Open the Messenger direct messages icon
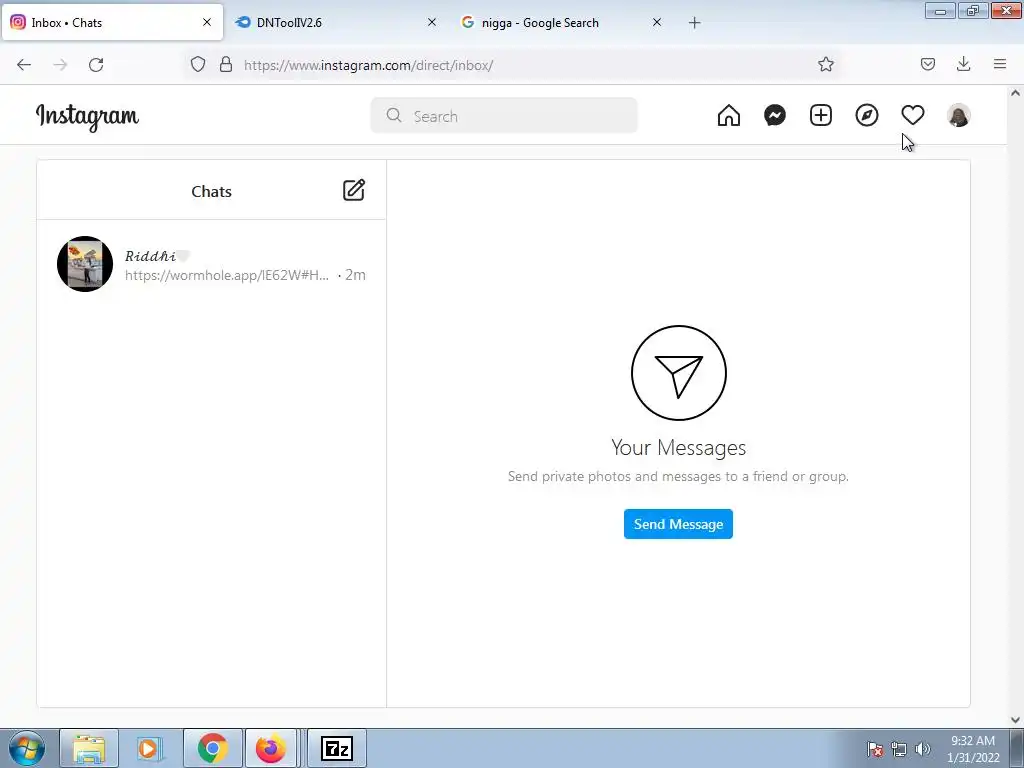The height and width of the screenshot is (768, 1024). pyautogui.click(x=775, y=116)
